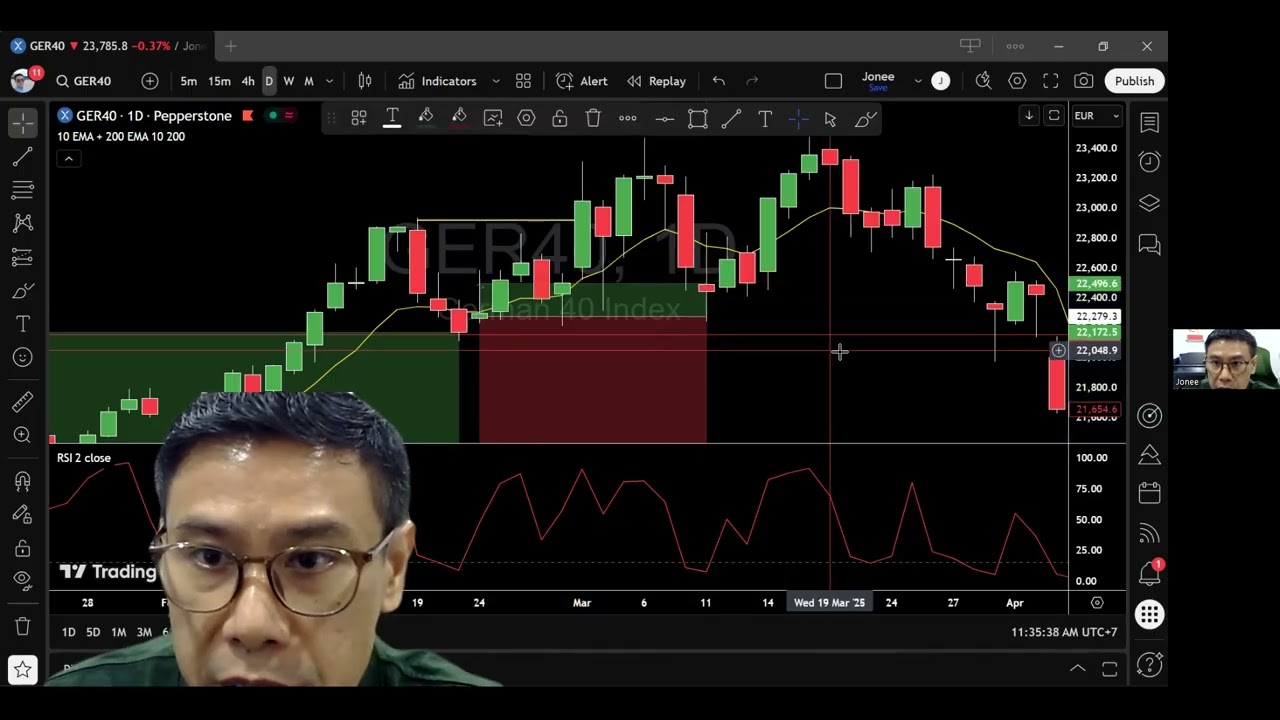1280x720 pixels.
Task: Create an Alert
Action: tap(582, 81)
